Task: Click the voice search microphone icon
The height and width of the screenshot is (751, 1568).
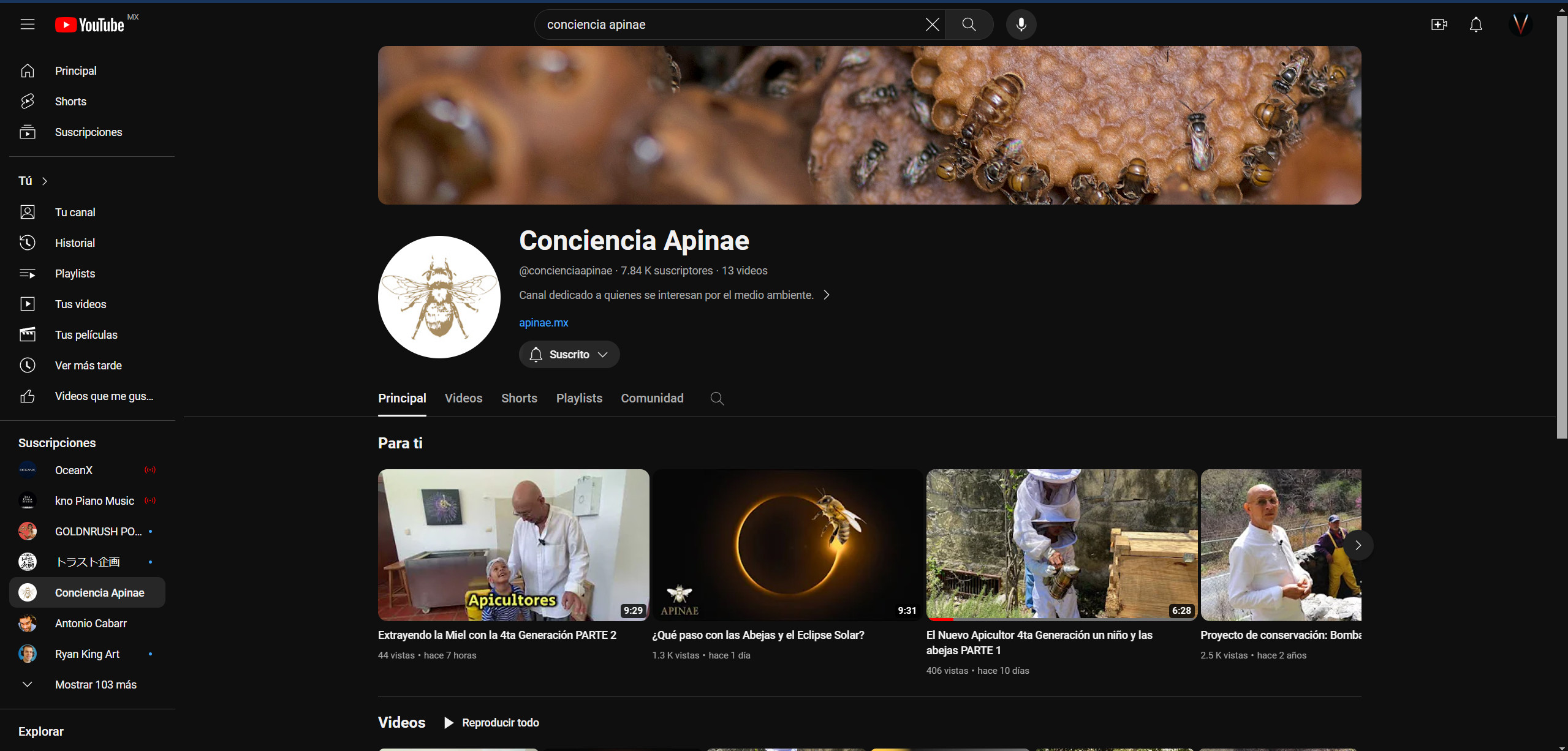Action: click(x=1021, y=25)
